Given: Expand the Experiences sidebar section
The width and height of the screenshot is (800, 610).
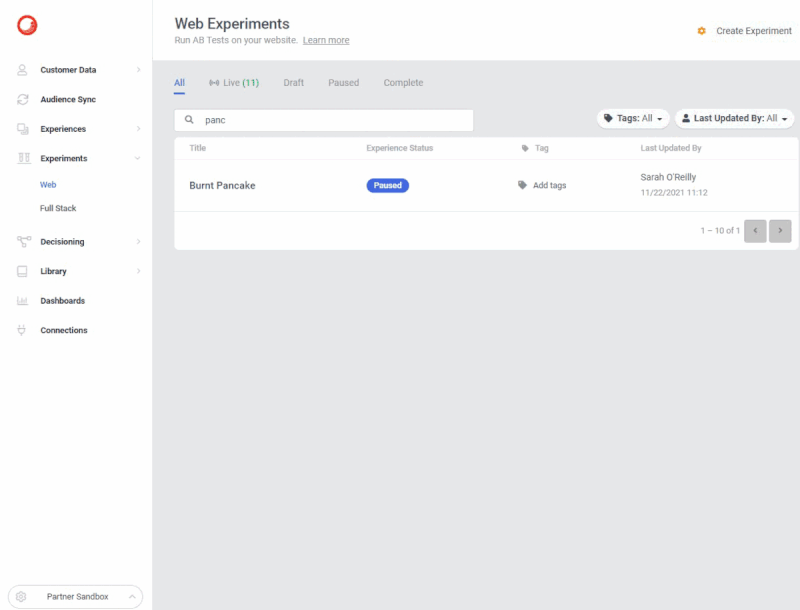Looking at the screenshot, I should pos(138,129).
